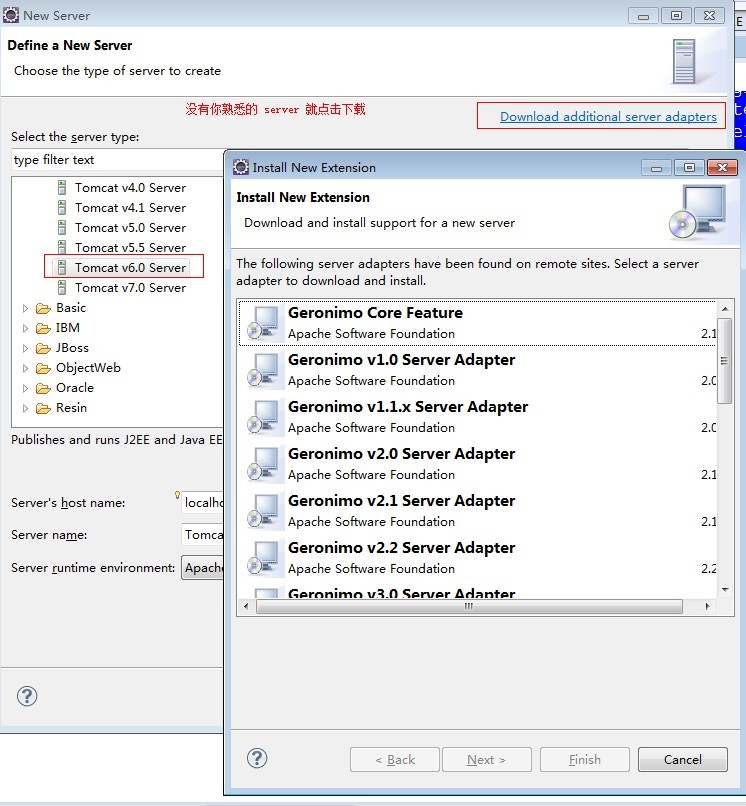Select Geronimo v2.2 Server Adapter entry
Screen dimensions: 746x806
477,558
